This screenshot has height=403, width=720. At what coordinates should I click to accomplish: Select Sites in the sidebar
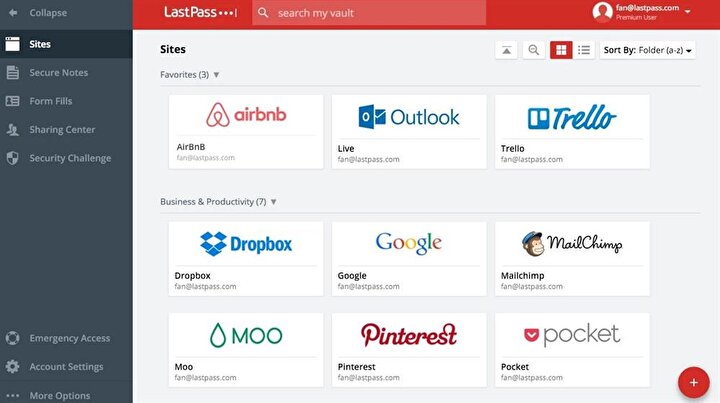click(66, 44)
